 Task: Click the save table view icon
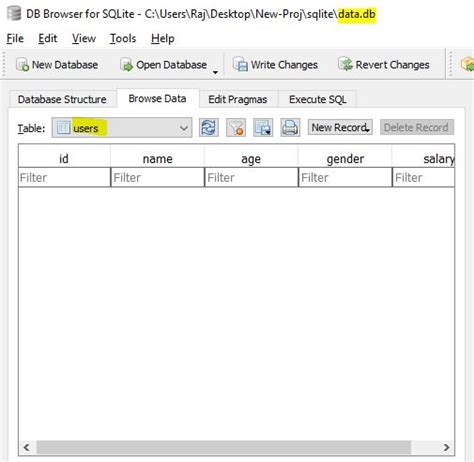(x=263, y=128)
